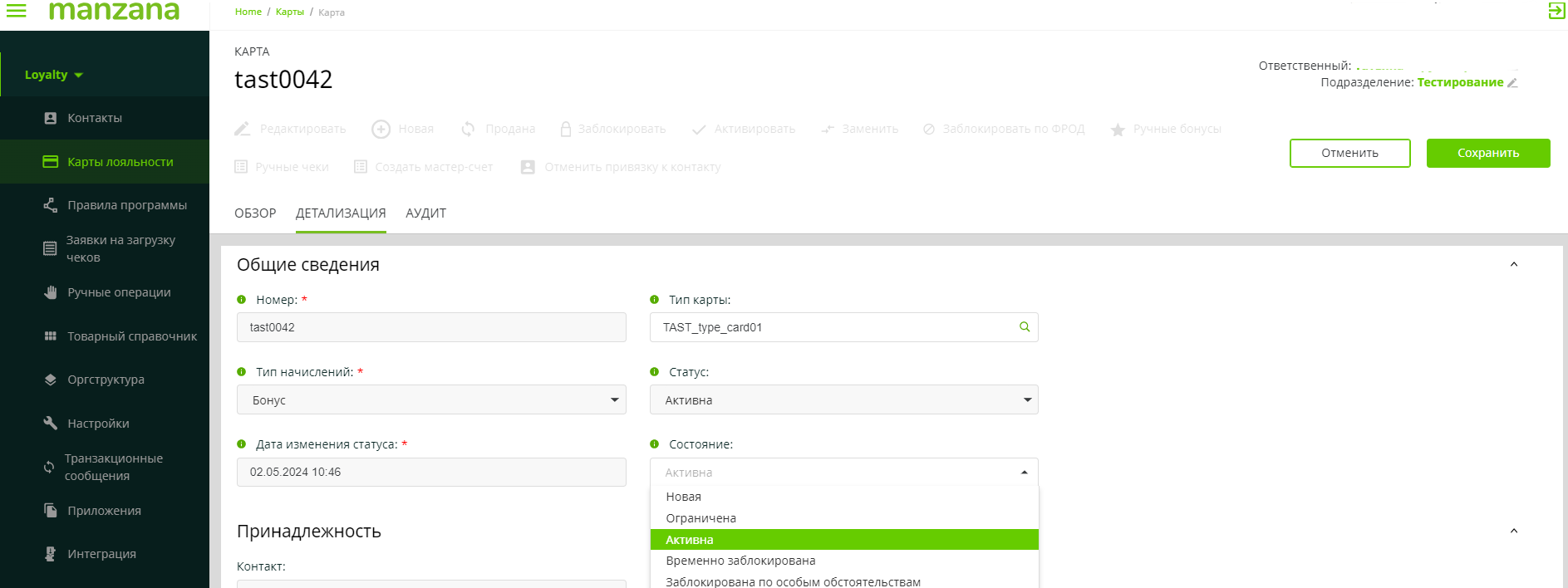Open the Статус dropdown
The width and height of the screenshot is (1568, 588).
[x=843, y=400]
